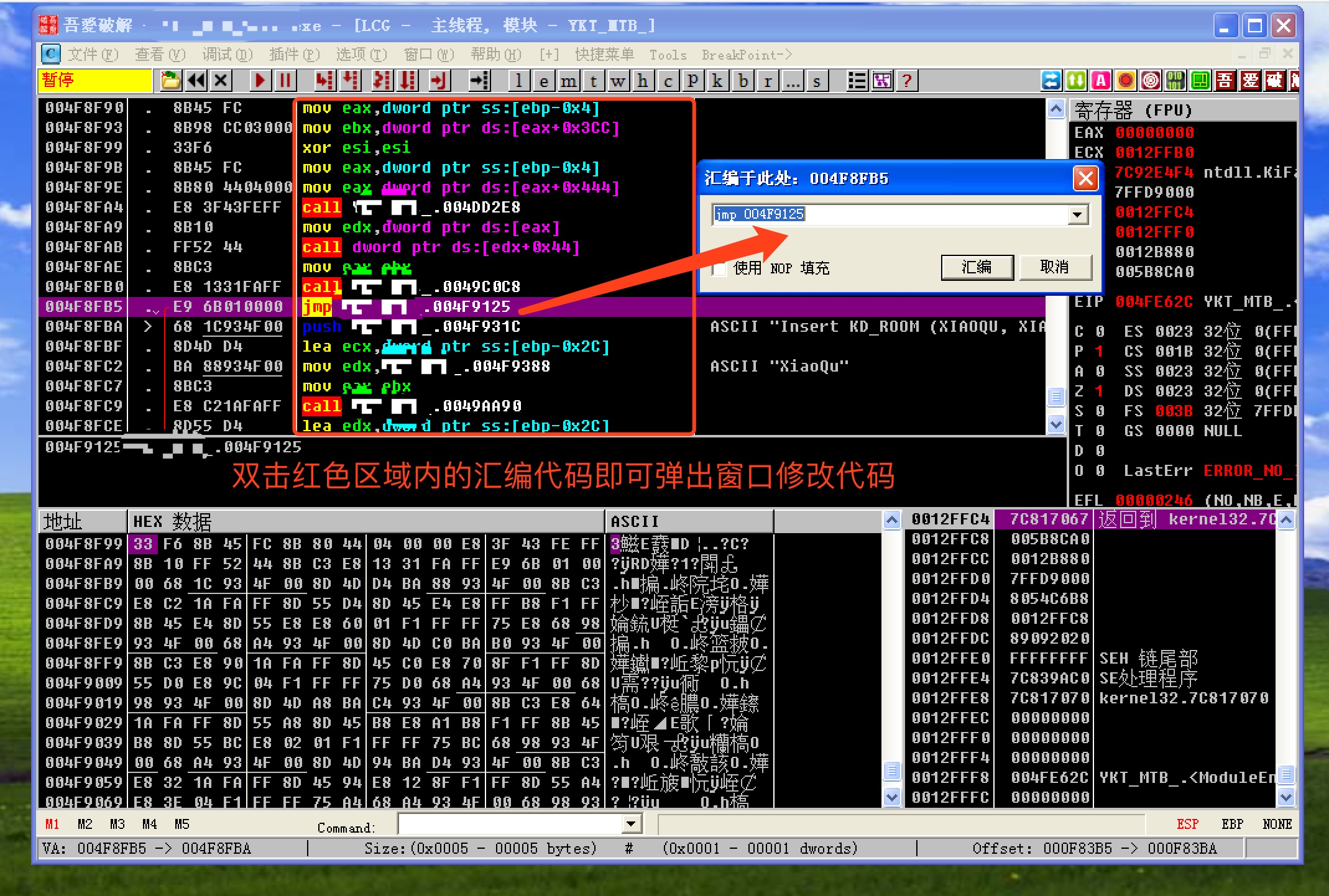Open the 快捷菜单 menu
This screenshot has width=1329, height=896.
pyautogui.click(x=604, y=55)
